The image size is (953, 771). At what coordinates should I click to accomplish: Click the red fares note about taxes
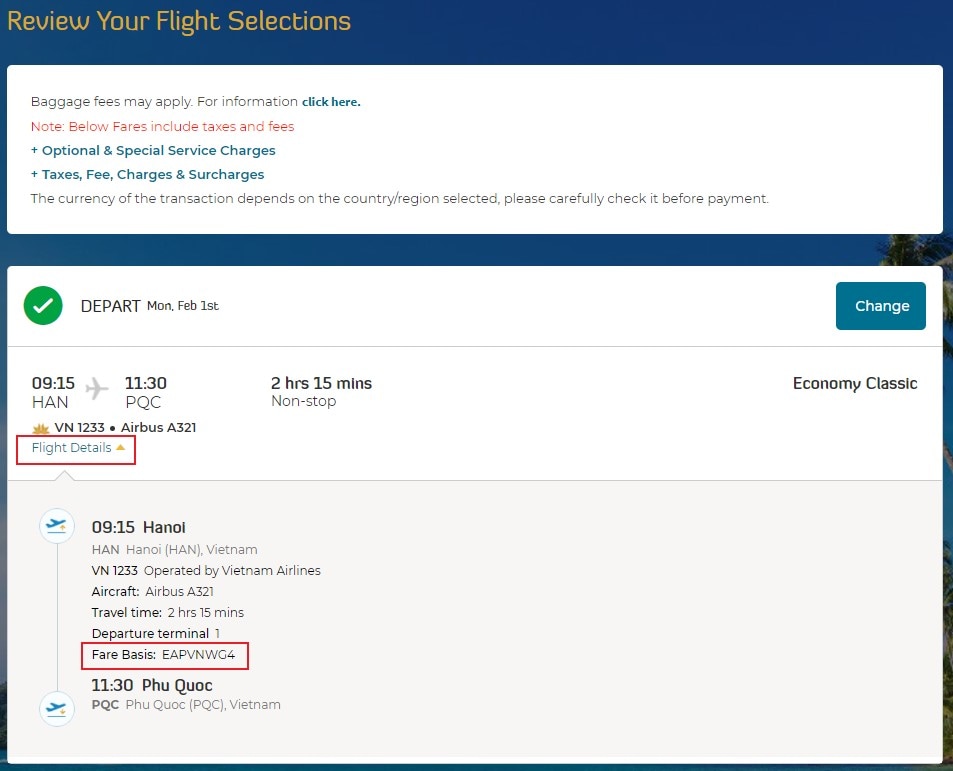click(162, 126)
